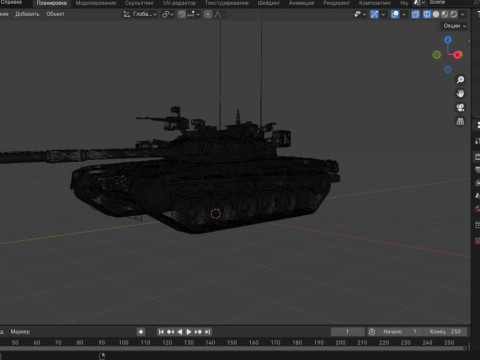480x360 pixels.
Task: Toggle viewport overlays display
Action: pos(395,14)
